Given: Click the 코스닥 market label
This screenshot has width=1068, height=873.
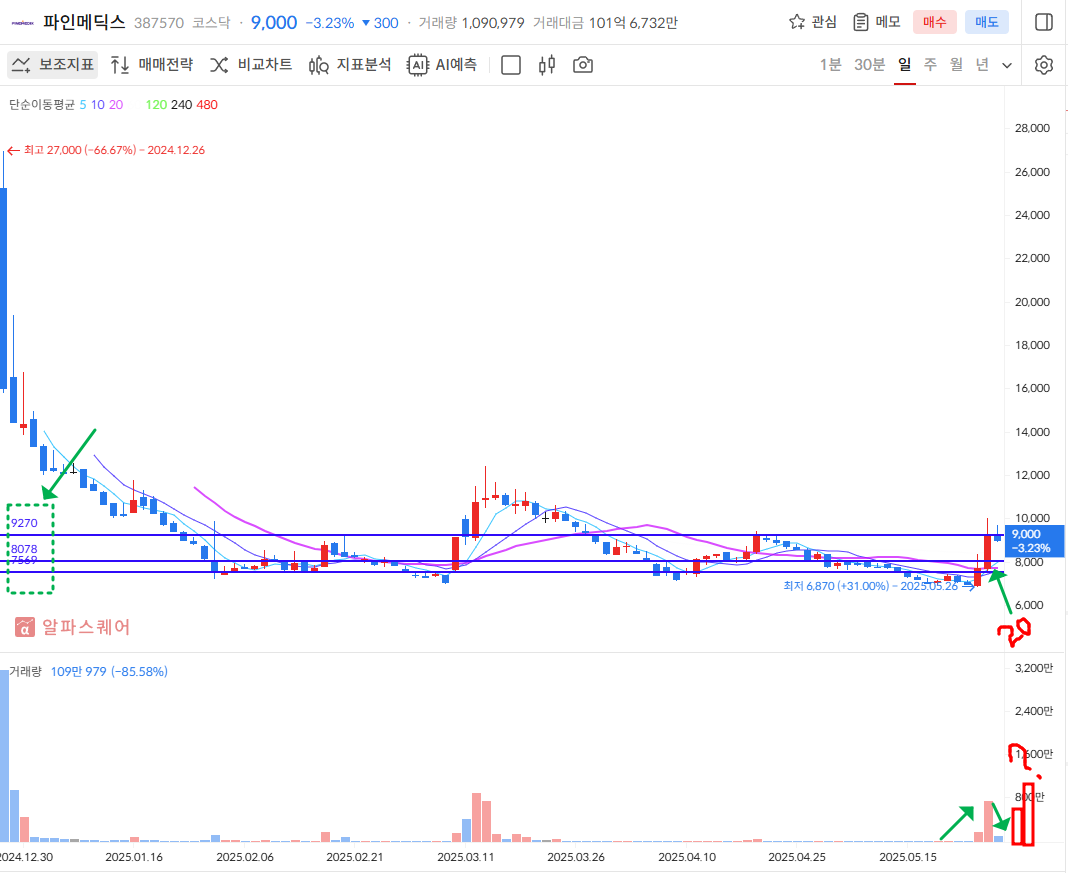Looking at the screenshot, I should [x=211, y=23].
